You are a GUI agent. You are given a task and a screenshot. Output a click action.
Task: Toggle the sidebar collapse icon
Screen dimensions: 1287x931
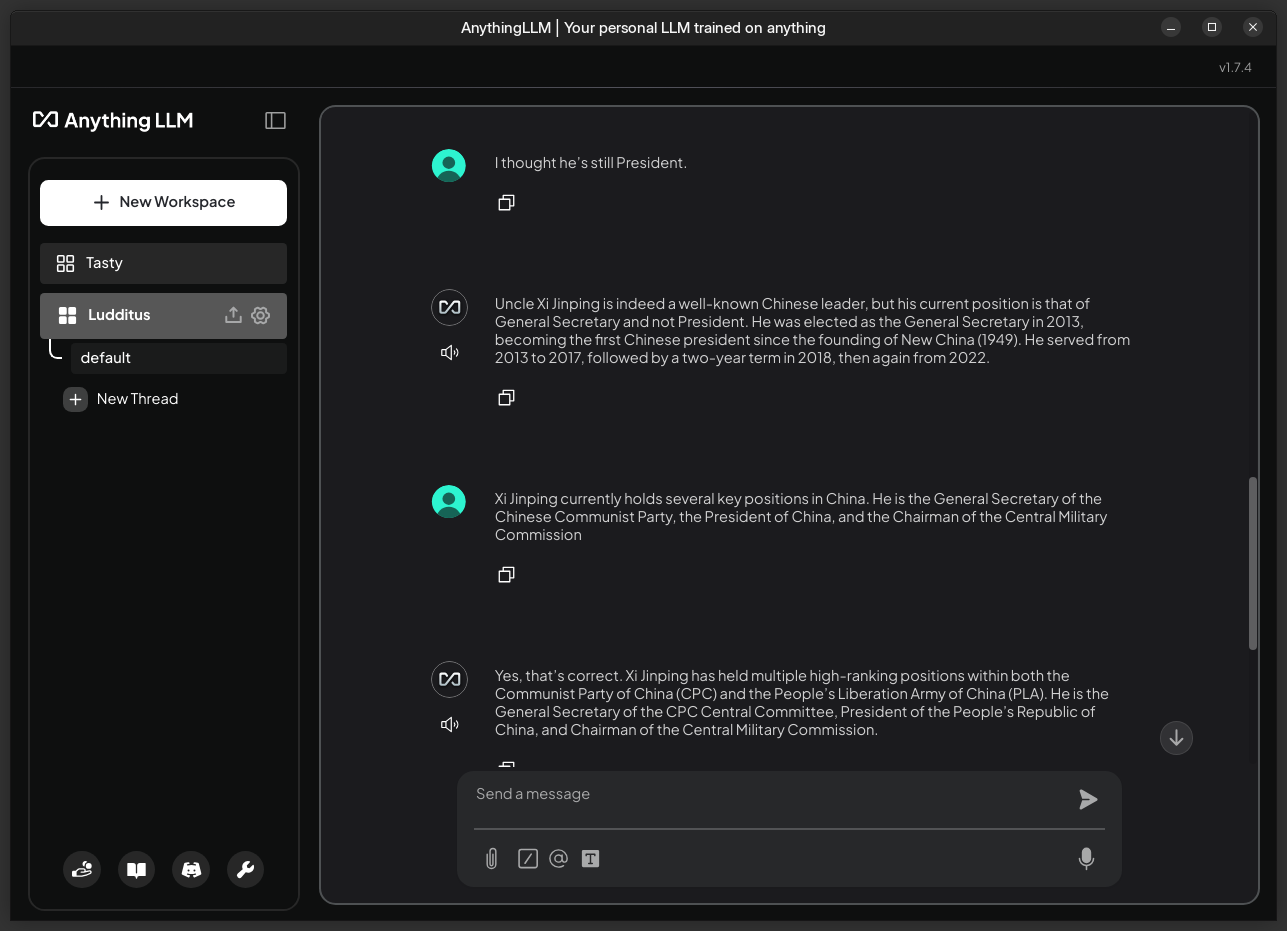click(x=275, y=121)
